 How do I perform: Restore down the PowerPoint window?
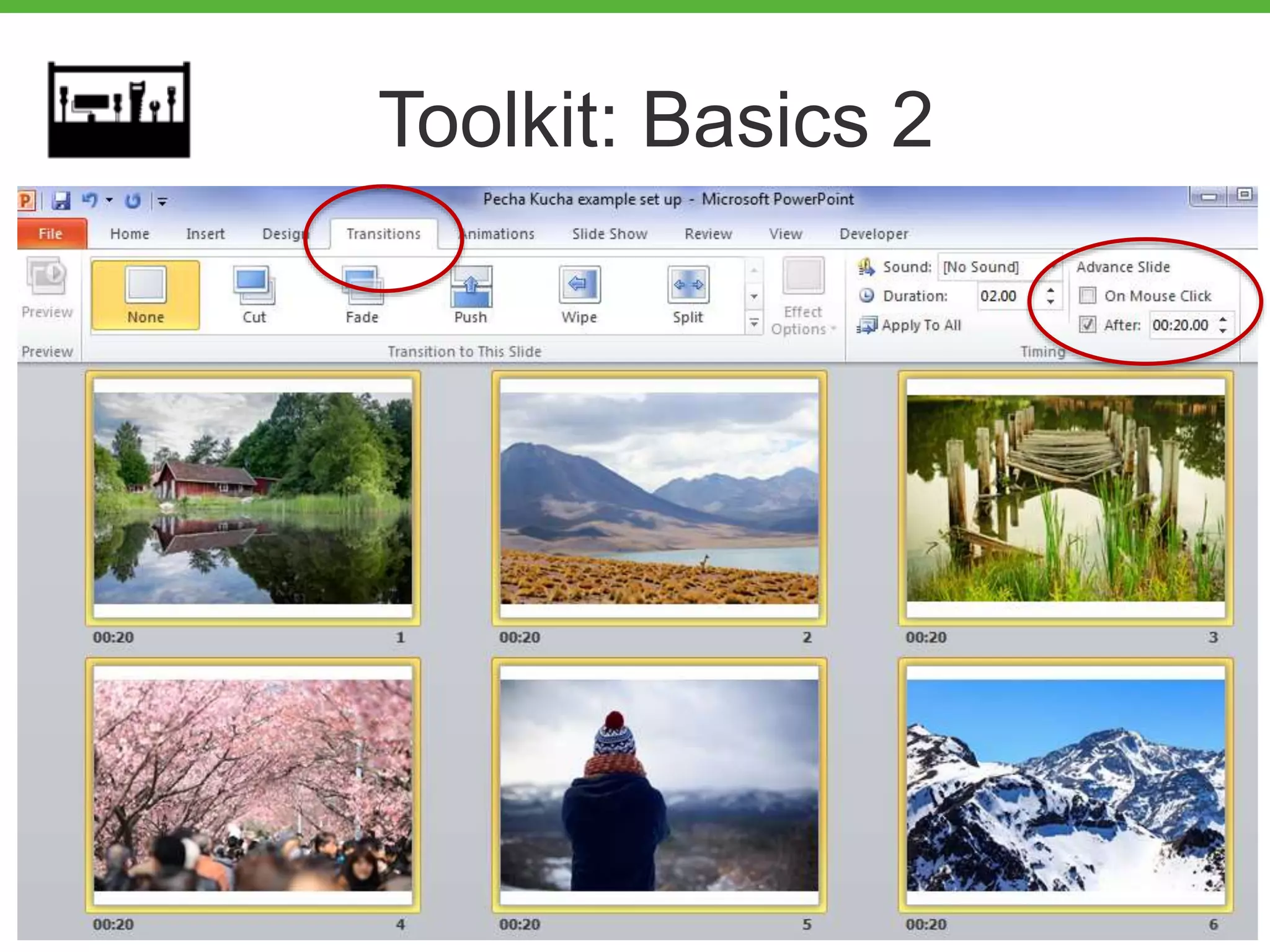[1243, 195]
